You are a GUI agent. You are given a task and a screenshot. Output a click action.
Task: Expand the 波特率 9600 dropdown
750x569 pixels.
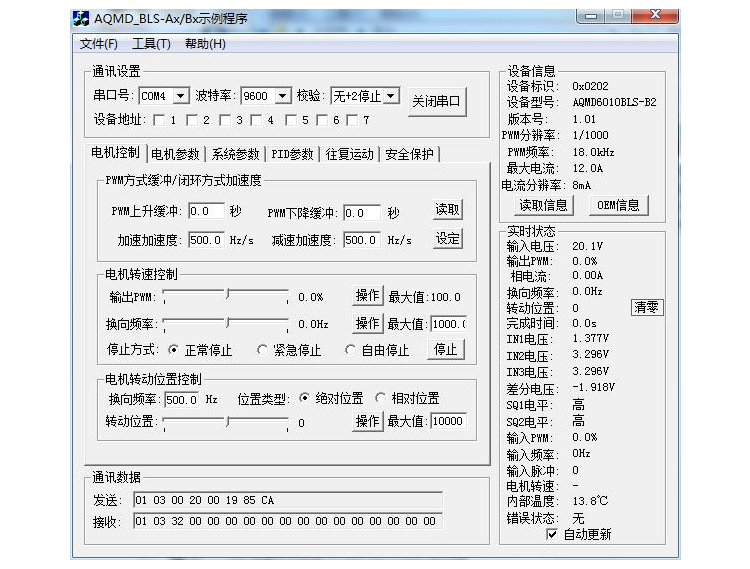[x=282, y=96]
